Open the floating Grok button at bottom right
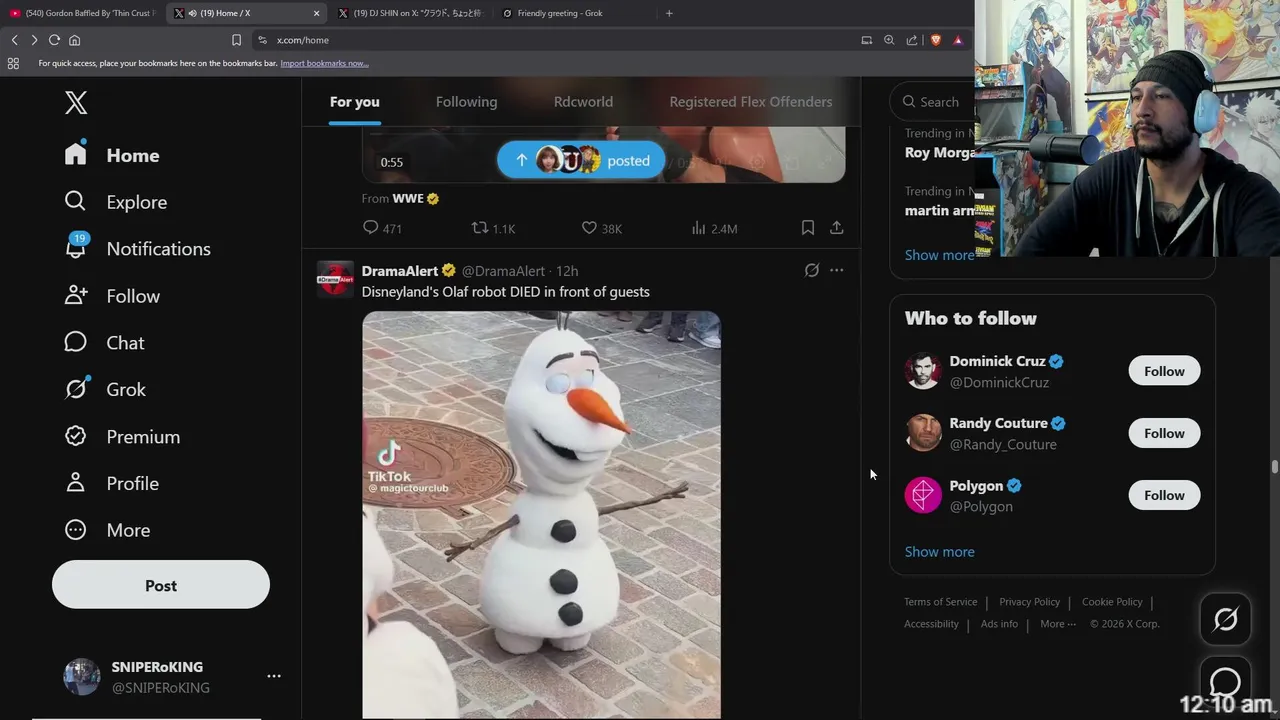The image size is (1280, 720). (x=1225, y=620)
